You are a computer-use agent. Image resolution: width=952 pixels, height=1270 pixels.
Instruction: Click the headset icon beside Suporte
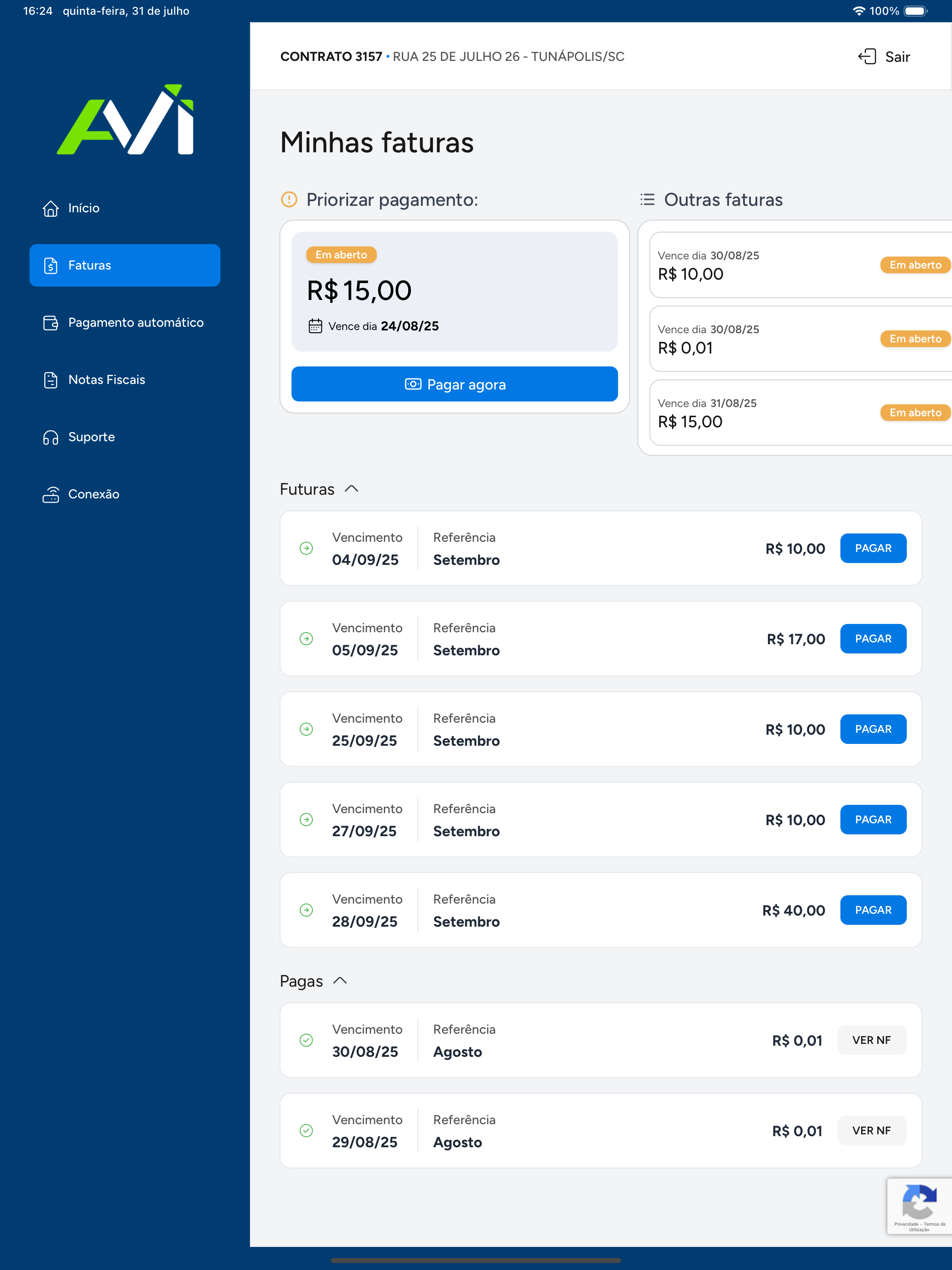click(50, 437)
